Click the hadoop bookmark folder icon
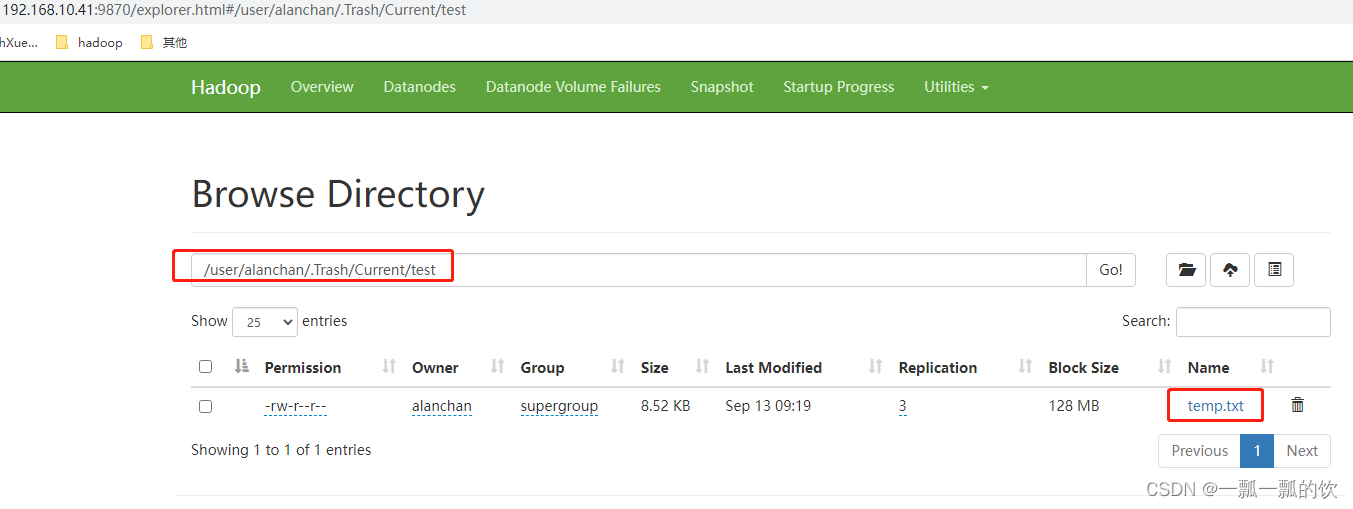 [x=62, y=42]
